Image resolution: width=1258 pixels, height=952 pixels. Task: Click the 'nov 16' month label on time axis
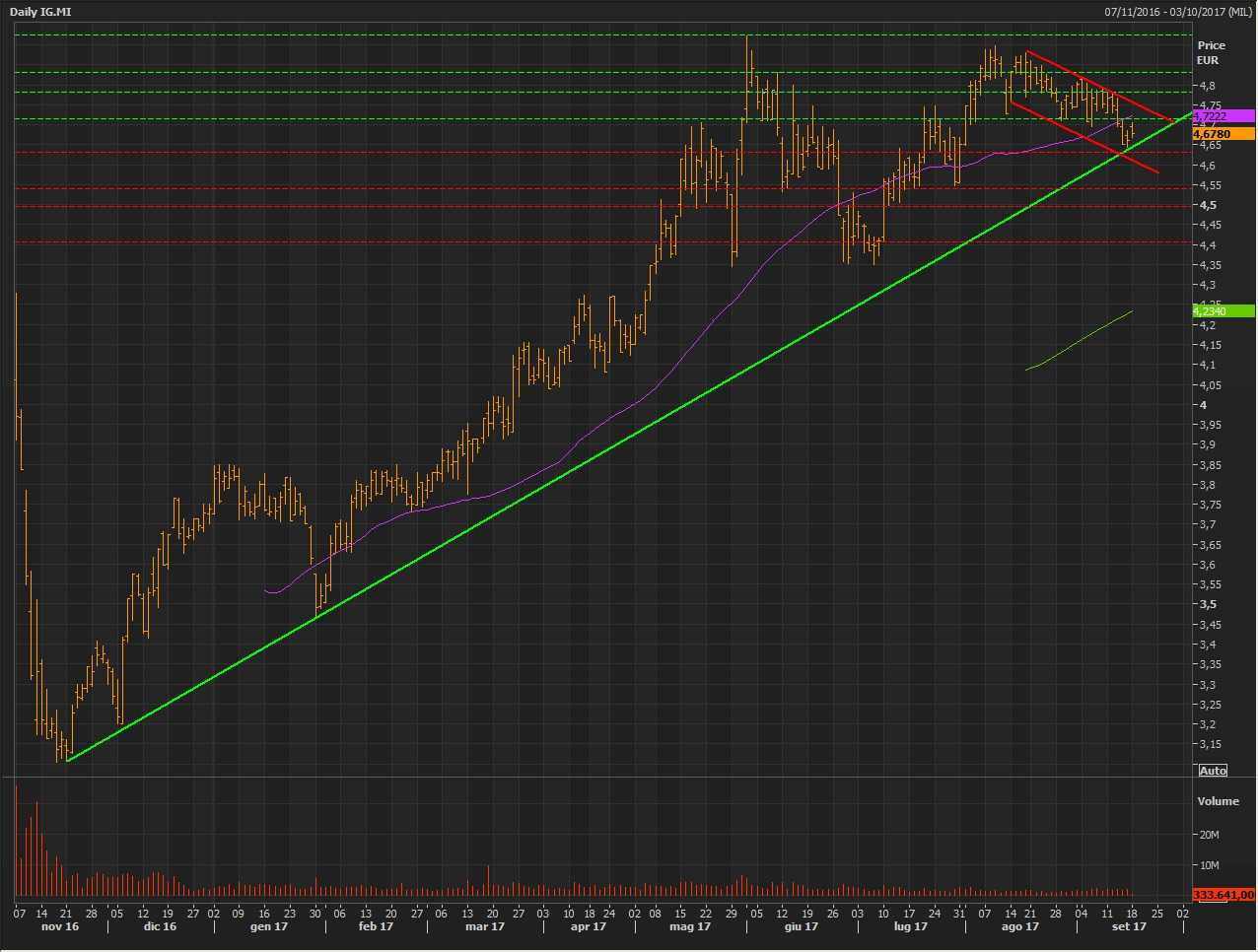click(x=59, y=927)
